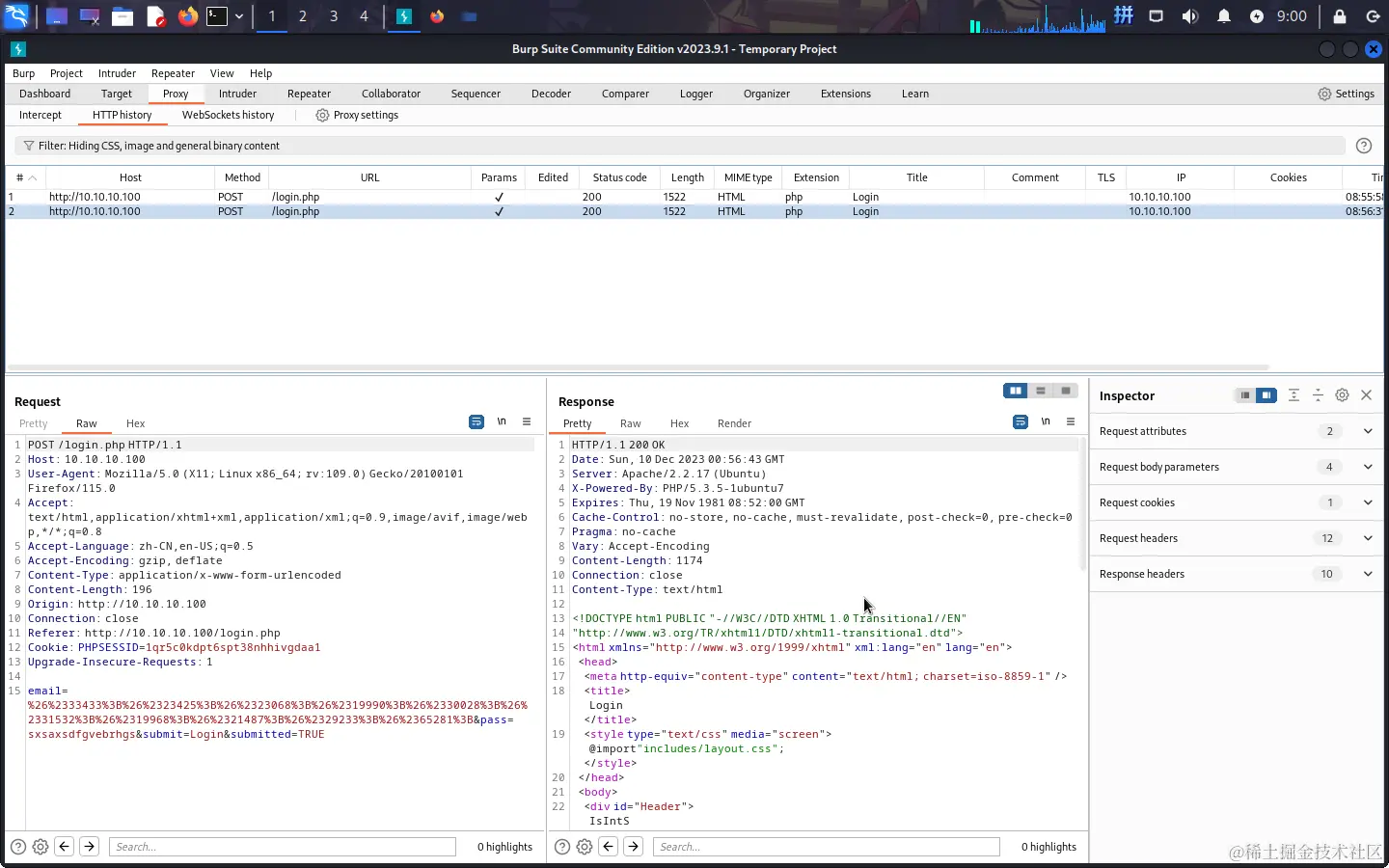This screenshot has height=868, width=1389.
Task: Collapse all Inspector sections
Action: coord(1318,395)
